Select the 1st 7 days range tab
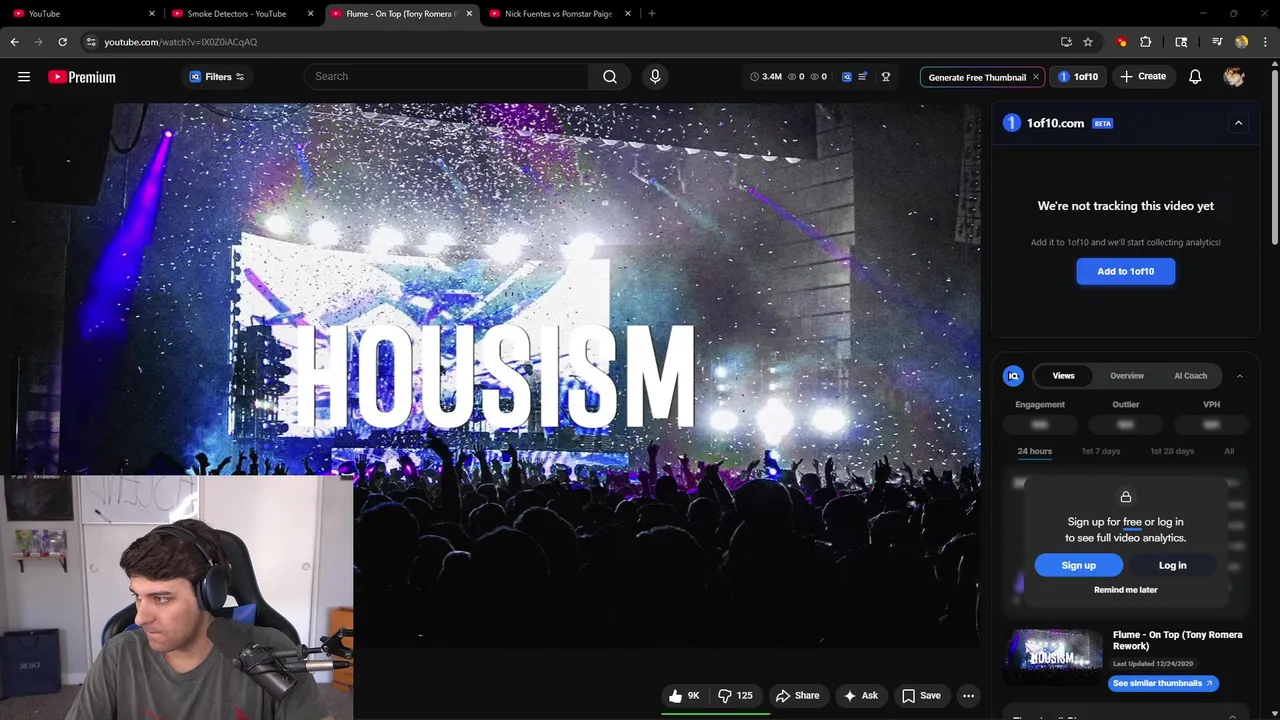This screenshot has height=720, width=1280. (x=1101, y=451)
